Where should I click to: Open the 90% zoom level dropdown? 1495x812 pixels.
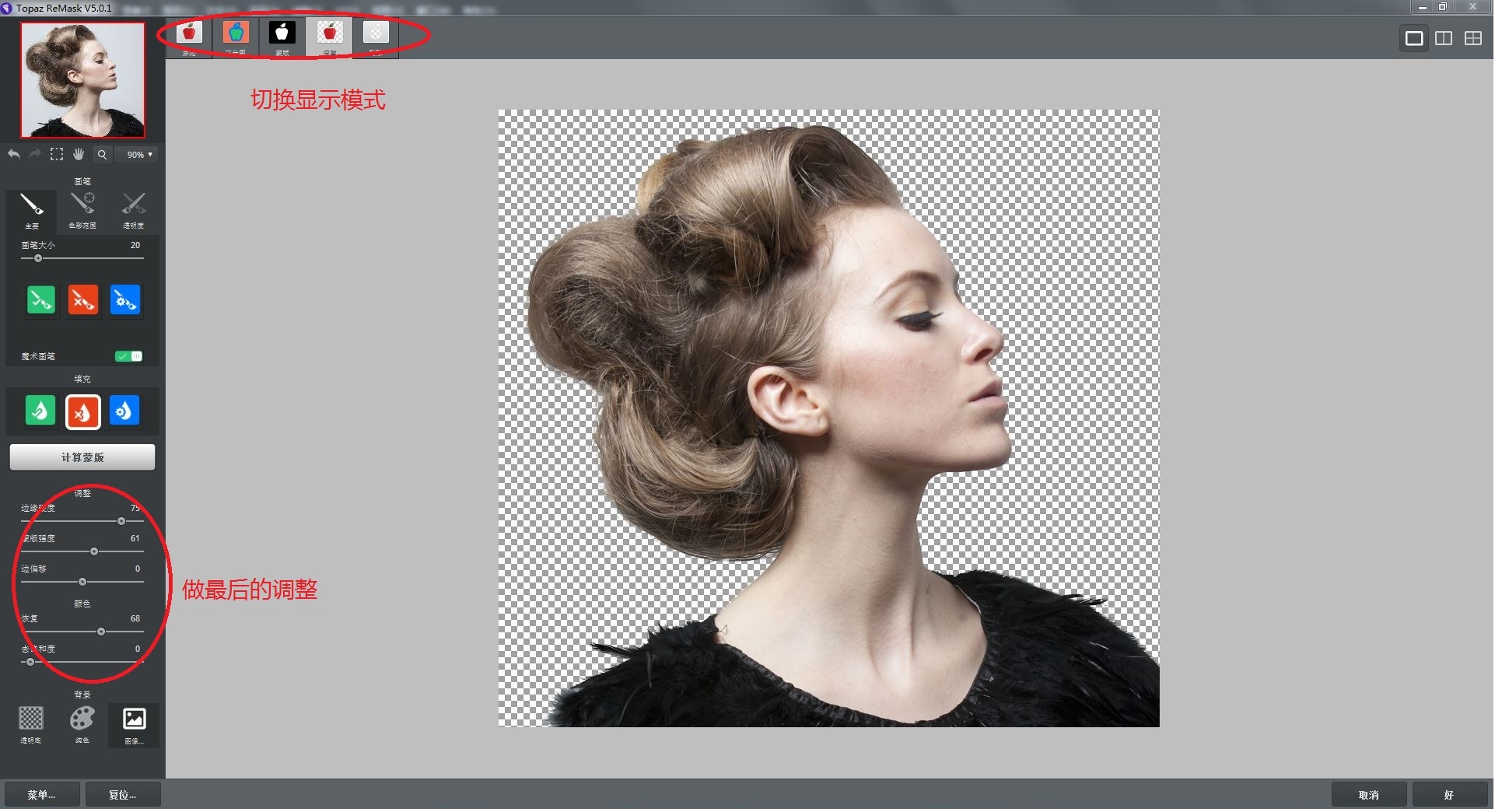point(138,155)
